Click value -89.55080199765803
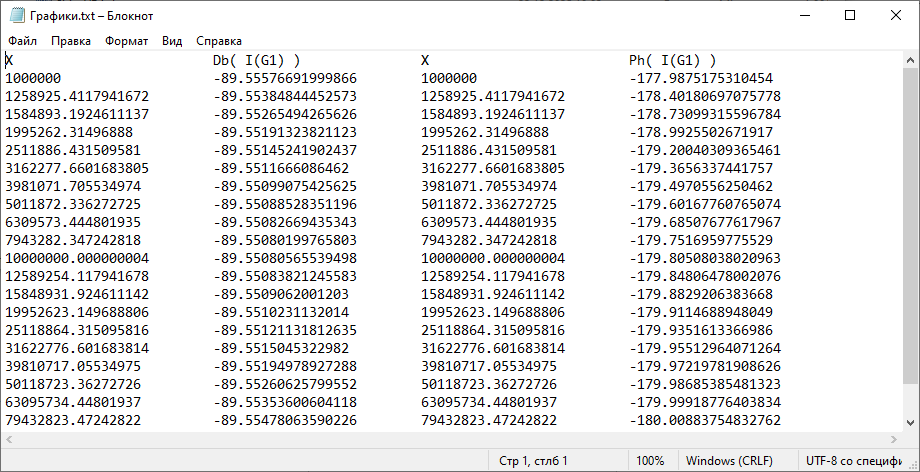The height and width of the screenshot is (472, 920). click(285, 240)
